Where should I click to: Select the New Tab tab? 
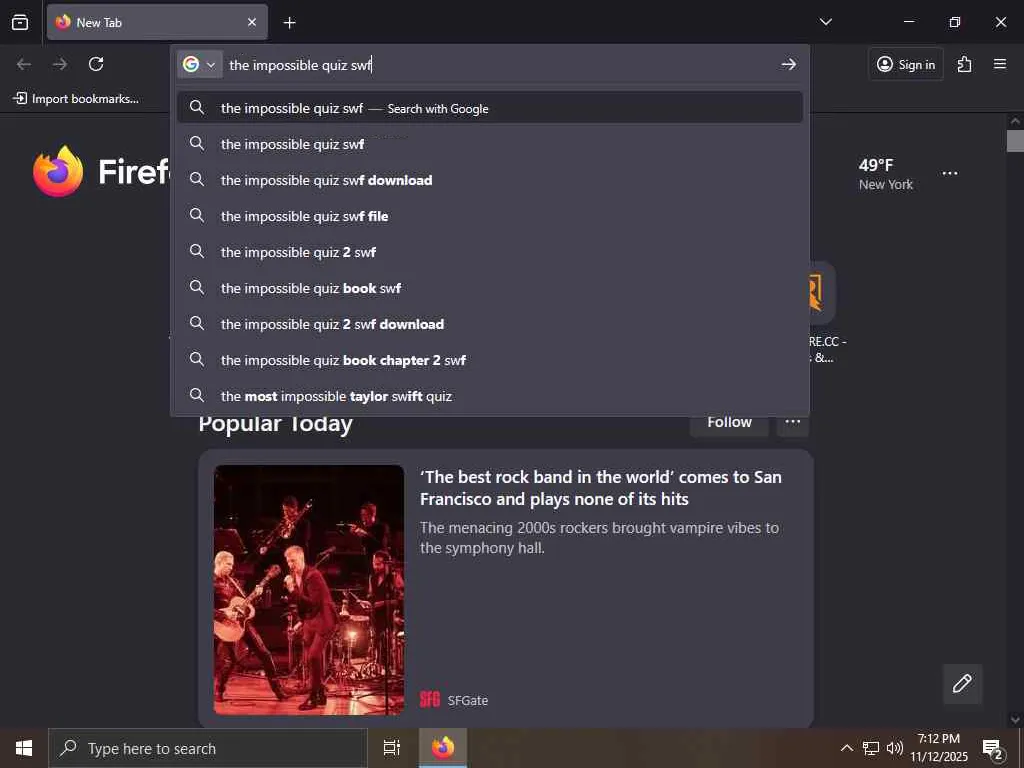coord(157,22)
